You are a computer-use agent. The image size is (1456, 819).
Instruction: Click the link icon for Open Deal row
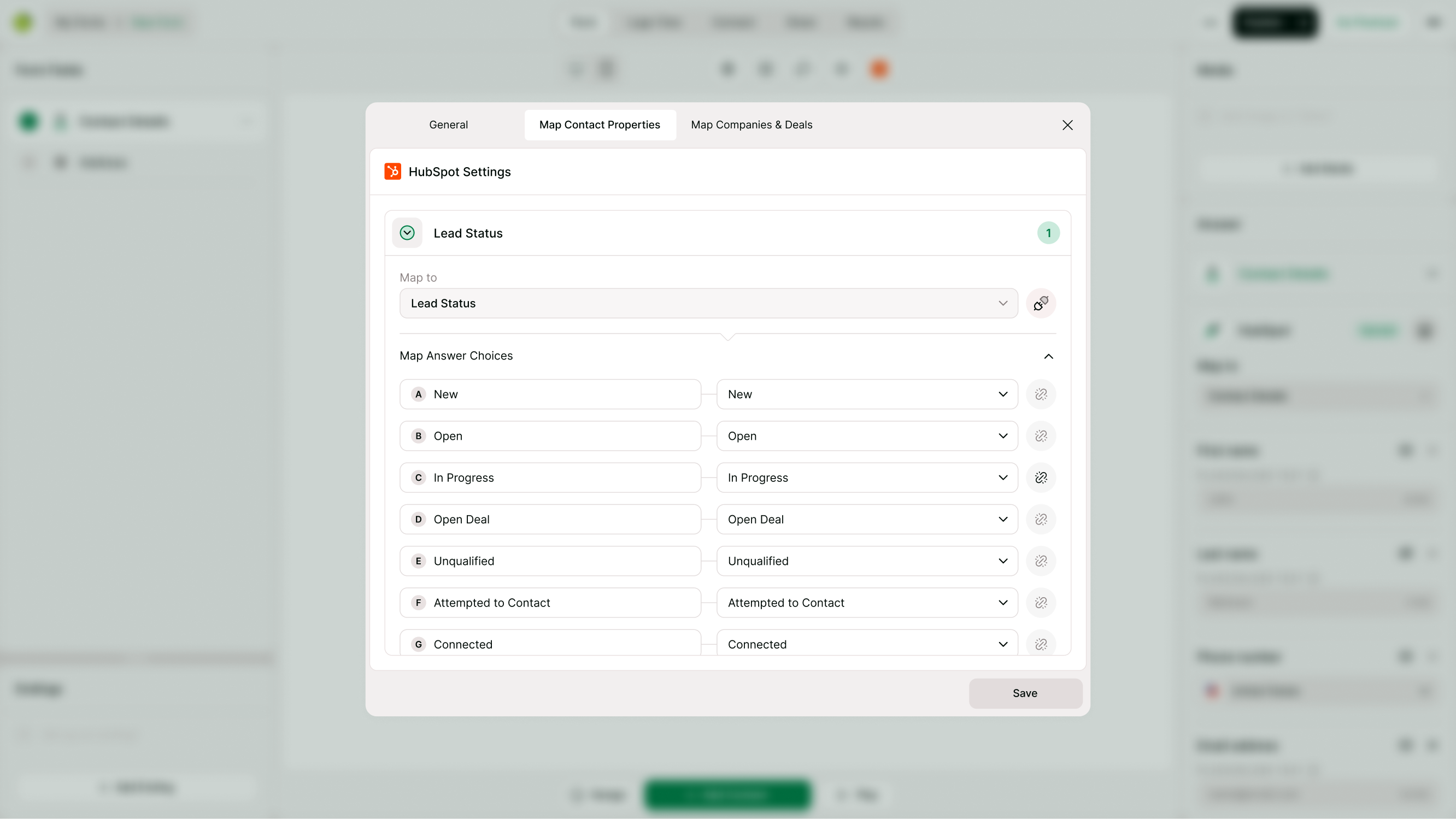(1041, 520)
